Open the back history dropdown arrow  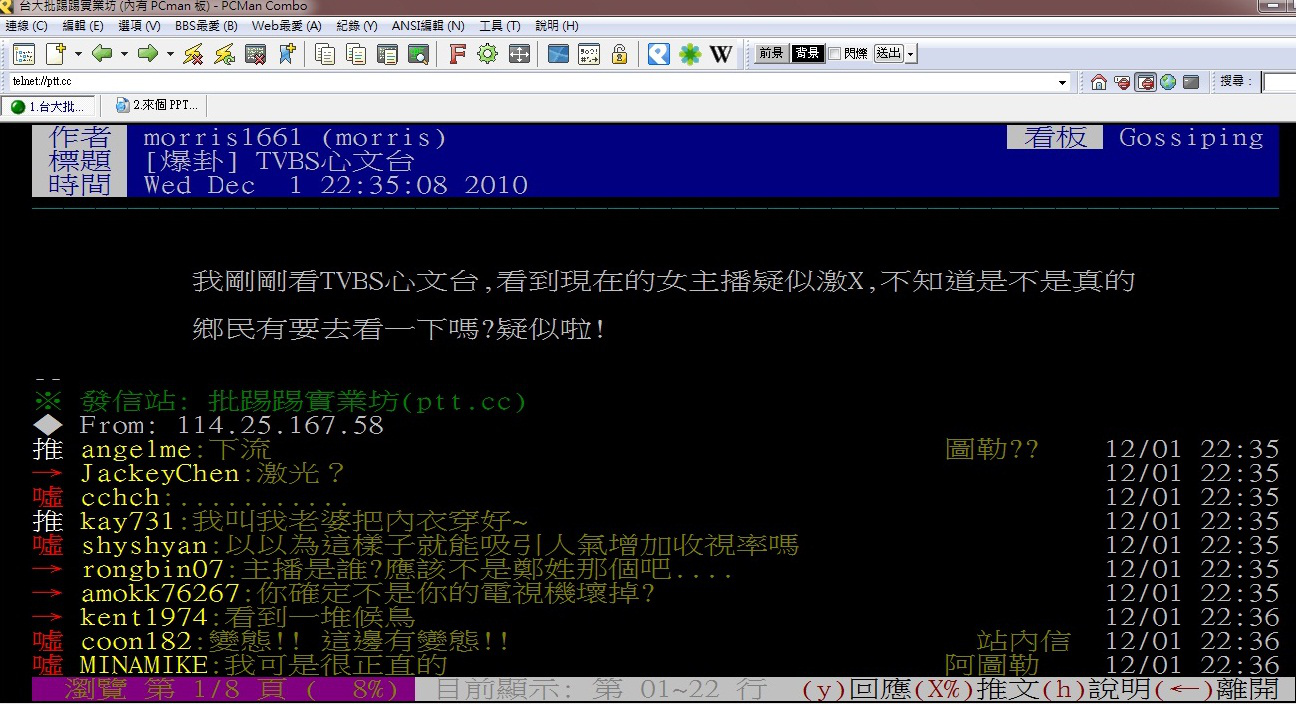pos(124,54)
